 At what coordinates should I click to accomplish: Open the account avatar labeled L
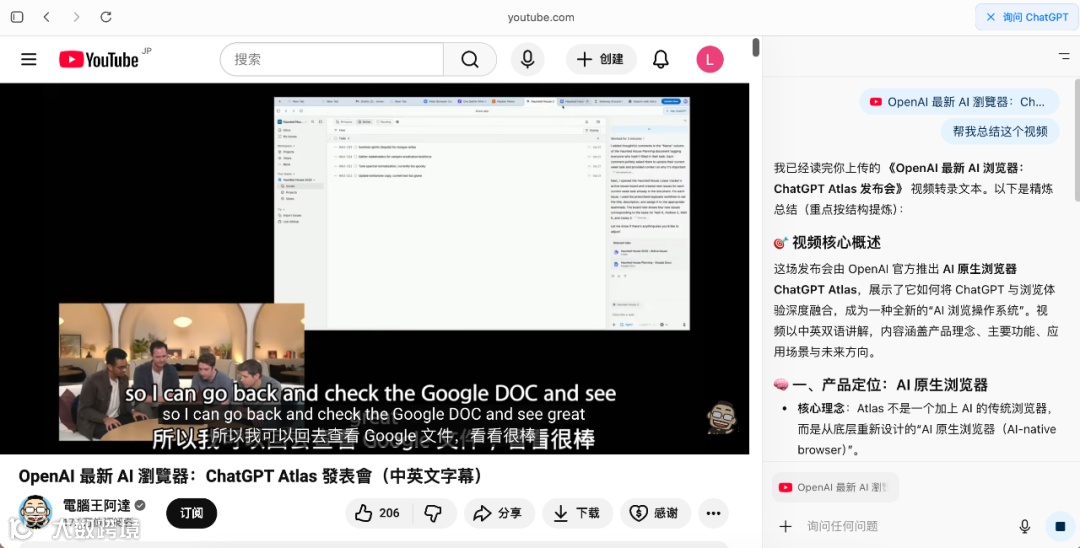point(710,59)
